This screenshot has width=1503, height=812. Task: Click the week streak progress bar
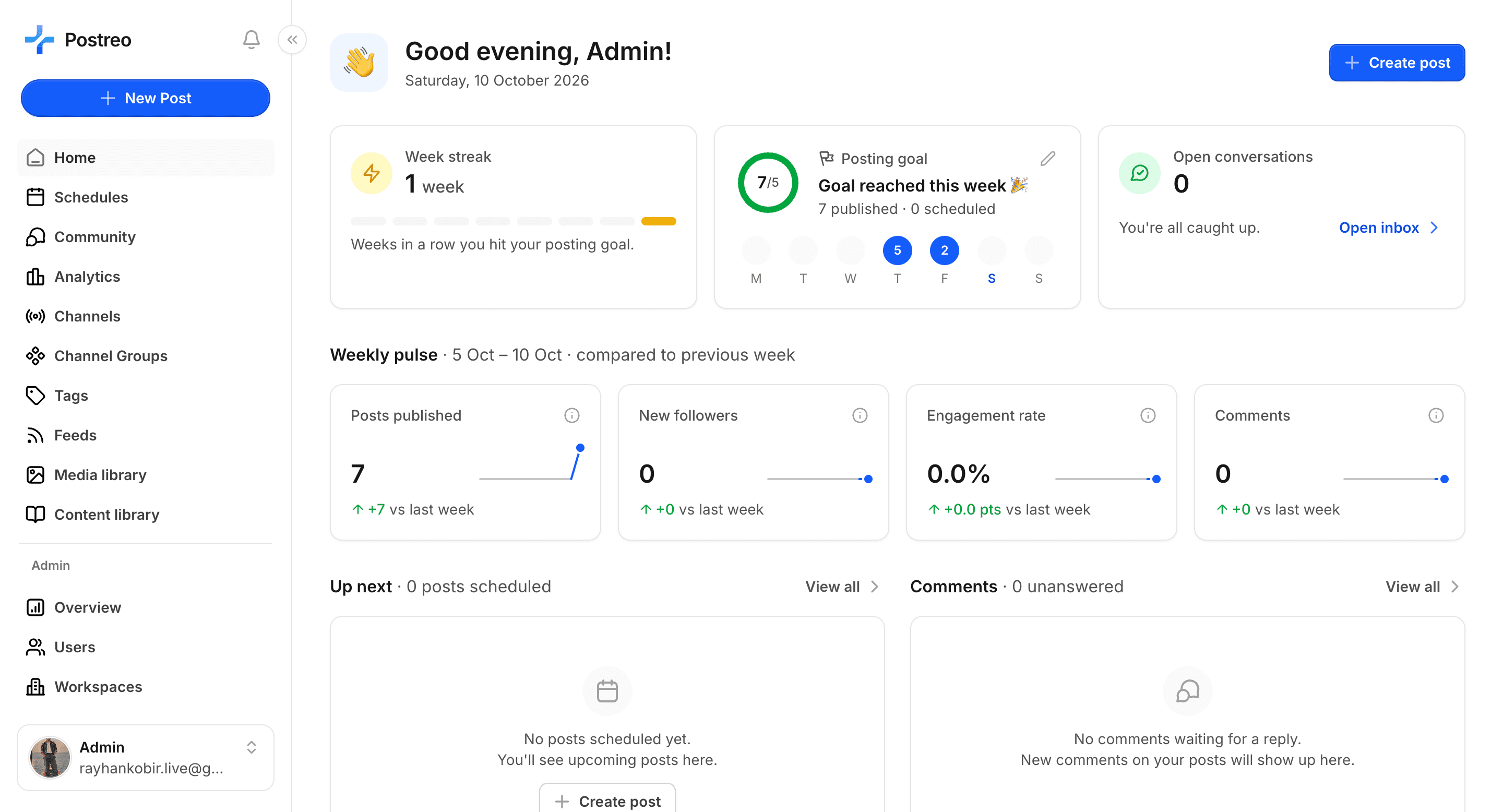coord(514,221)
